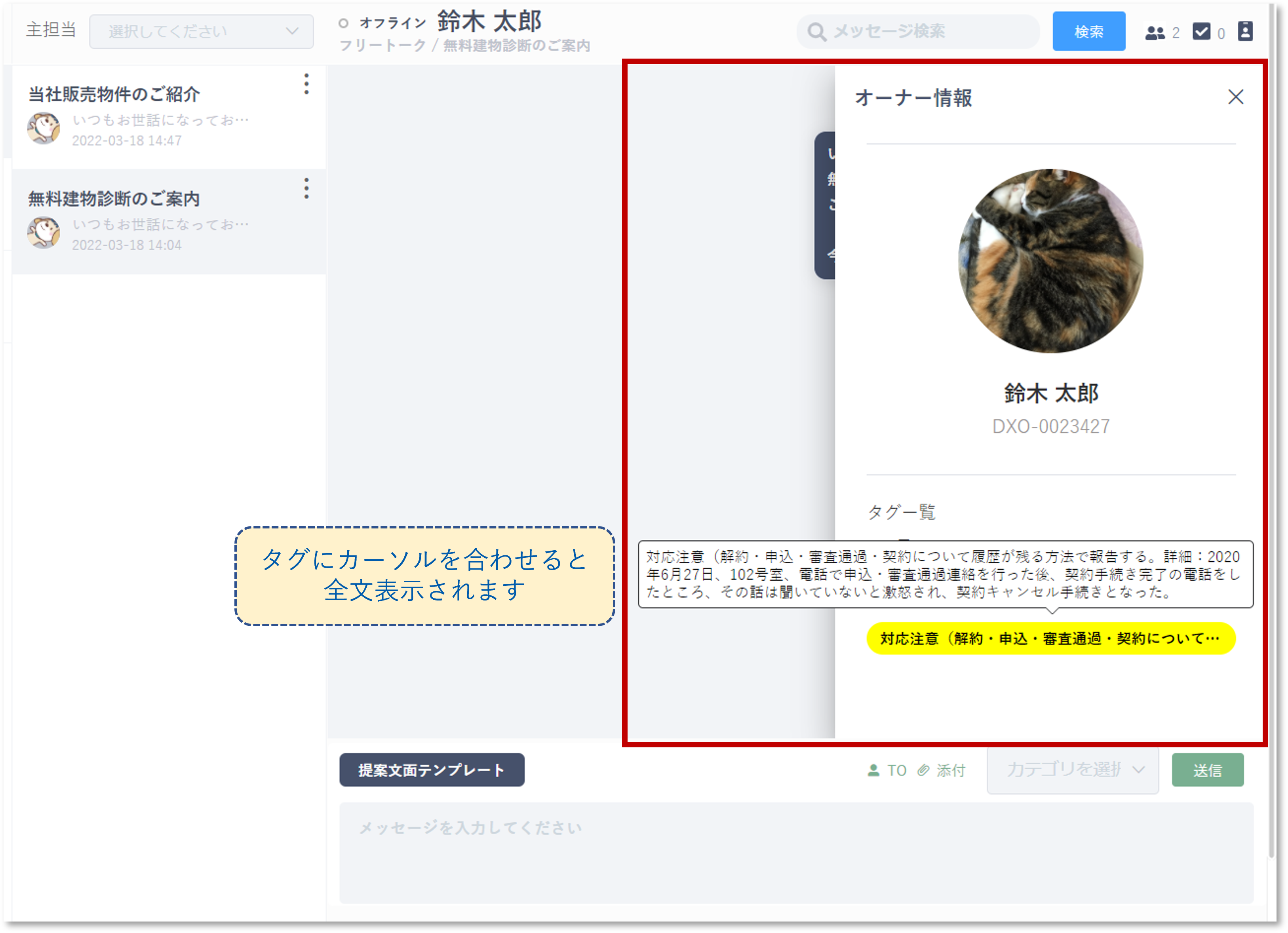The height and width of the screenshot is (933, 1288).
Task: Click the chevron arrow of 主担当 dropdown
Action: coord(292,32)
